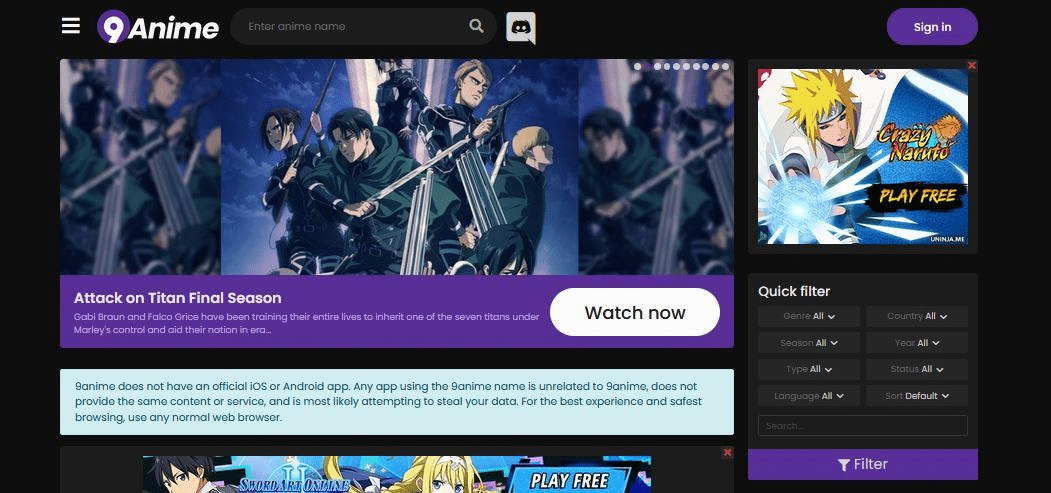This screenshot has height=493, width=1051.
Task: Close the Crazy Naruto ad
Action: coord(972,65)
